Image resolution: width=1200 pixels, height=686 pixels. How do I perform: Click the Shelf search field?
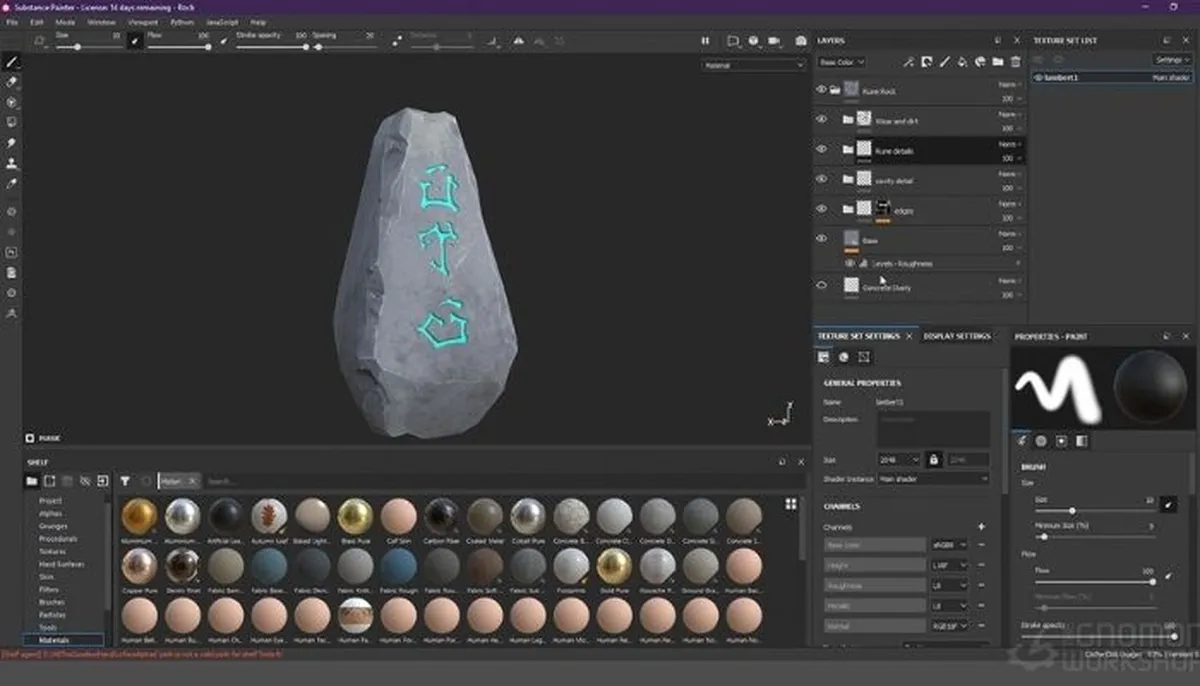[490, 481]
